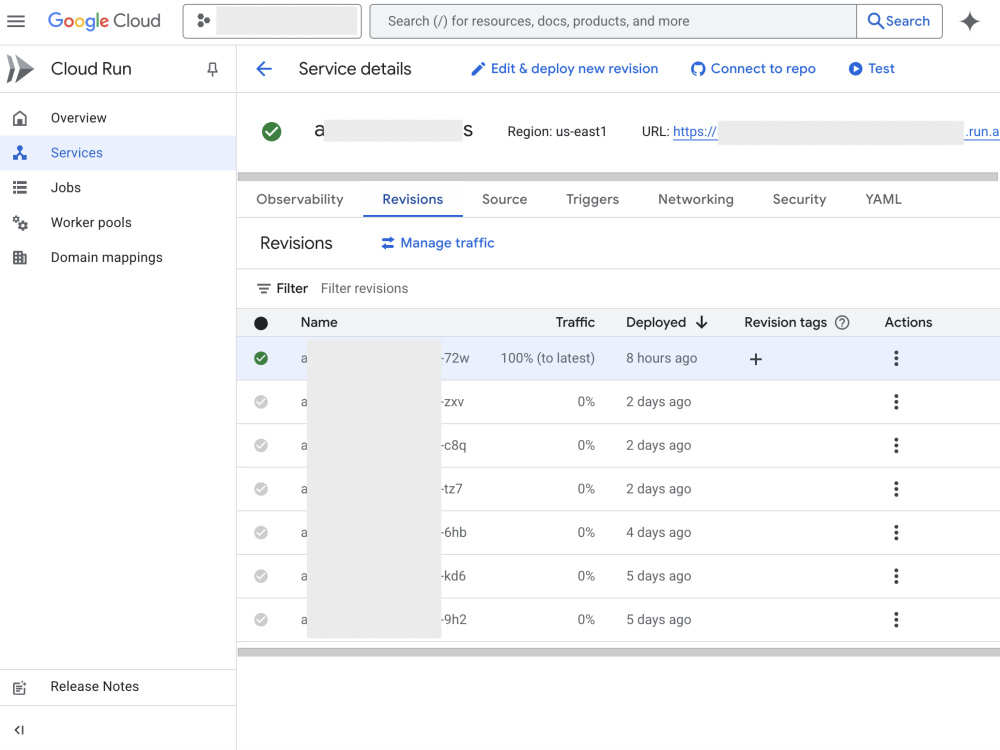Sort by Deployed column arrow
Viewport: 1000px width, 750px height.
pos(702,323)
